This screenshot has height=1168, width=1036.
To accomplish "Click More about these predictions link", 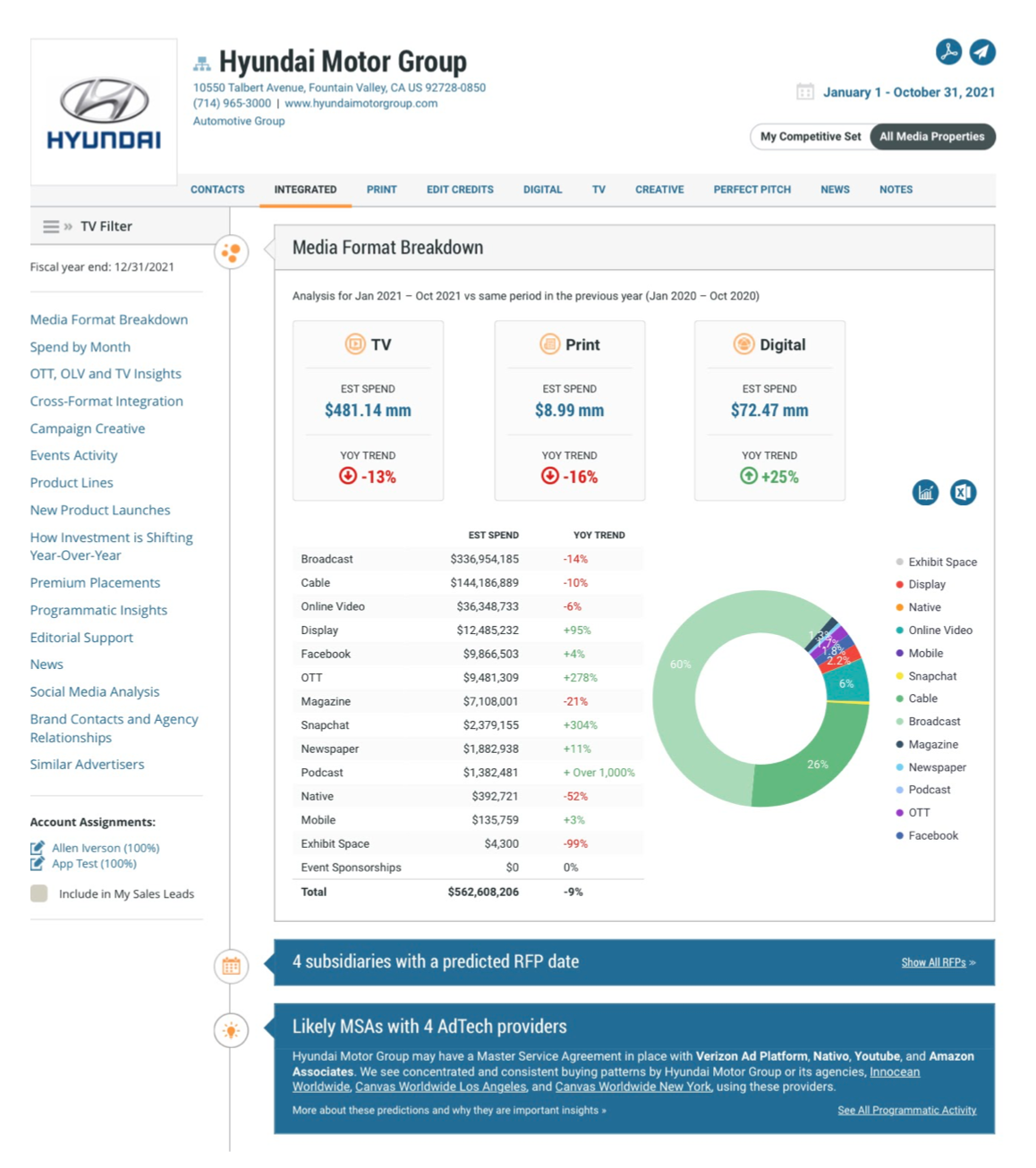I will click(x=449, y=1110).
